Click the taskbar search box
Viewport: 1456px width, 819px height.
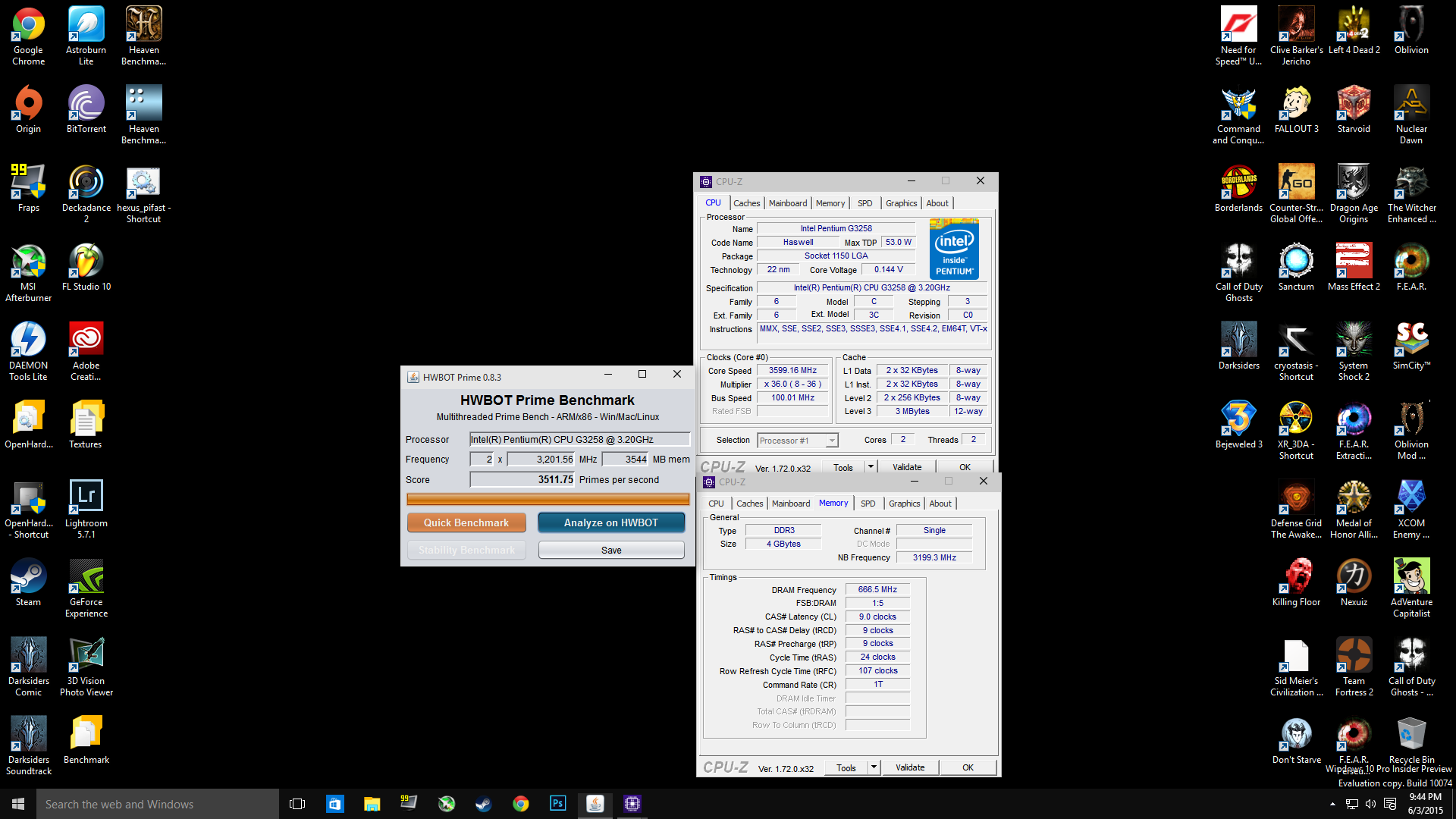click(158, 804)
